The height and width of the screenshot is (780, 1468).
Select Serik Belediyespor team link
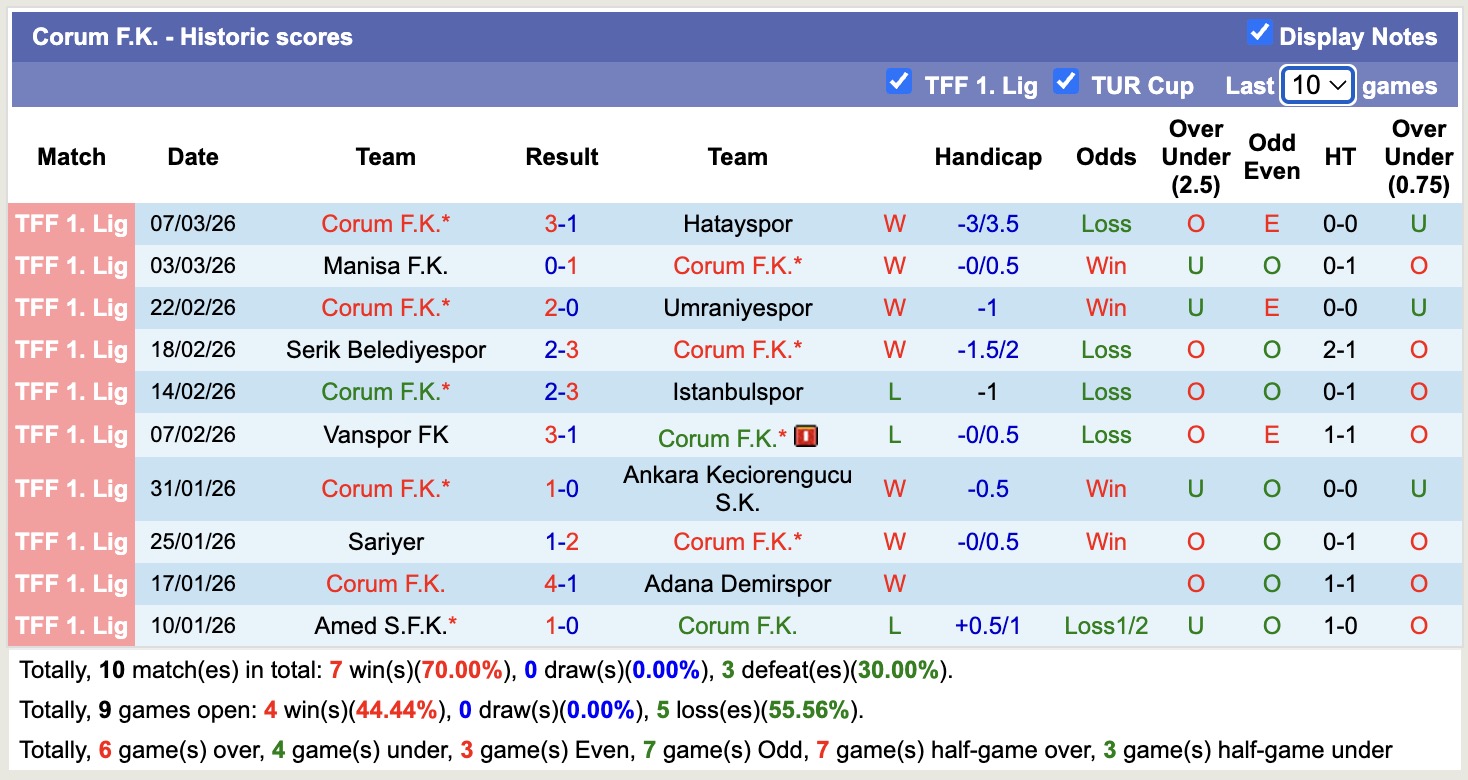385,350
